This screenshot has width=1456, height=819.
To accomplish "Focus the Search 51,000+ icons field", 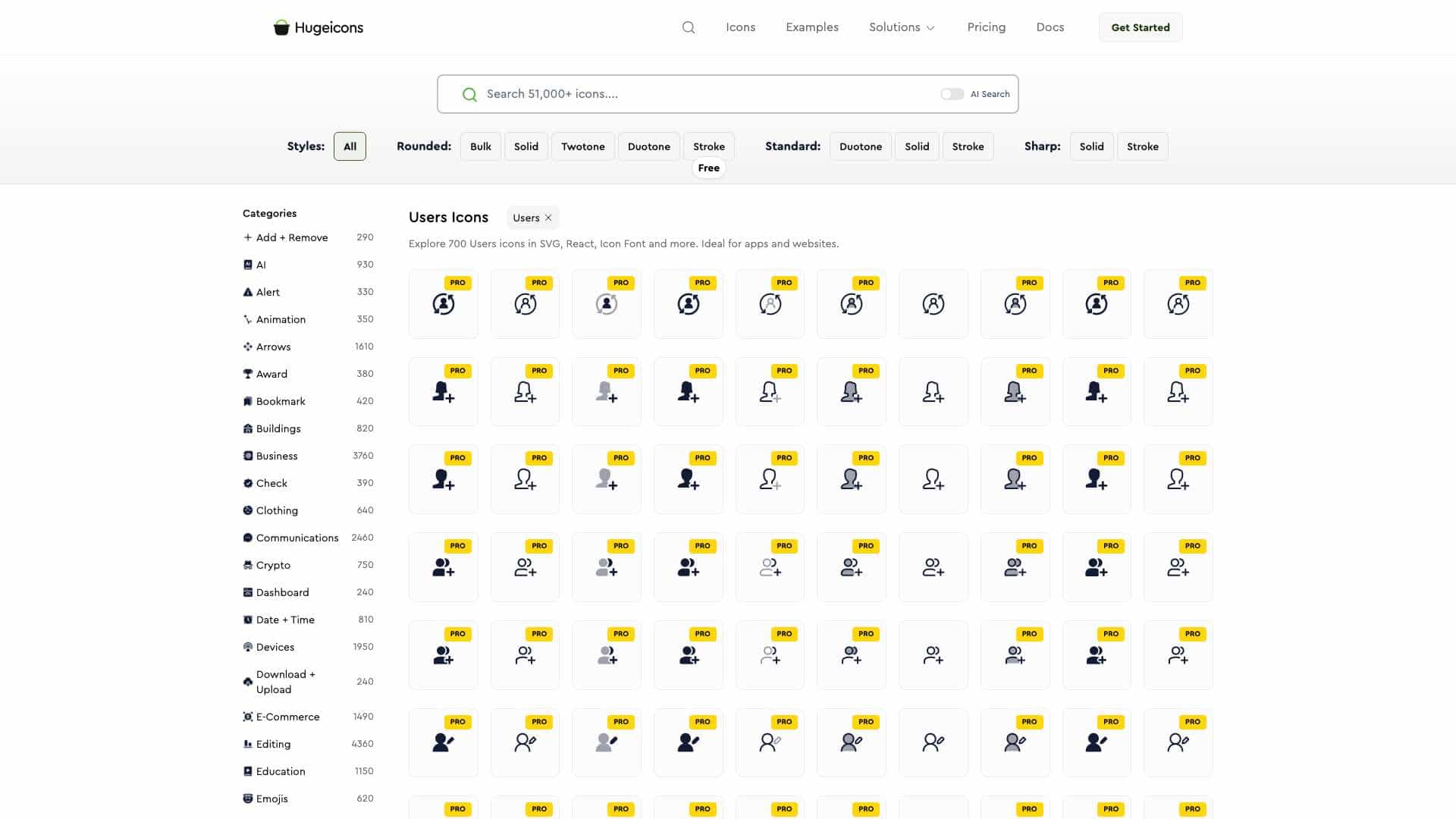I will tap(727, 94).
